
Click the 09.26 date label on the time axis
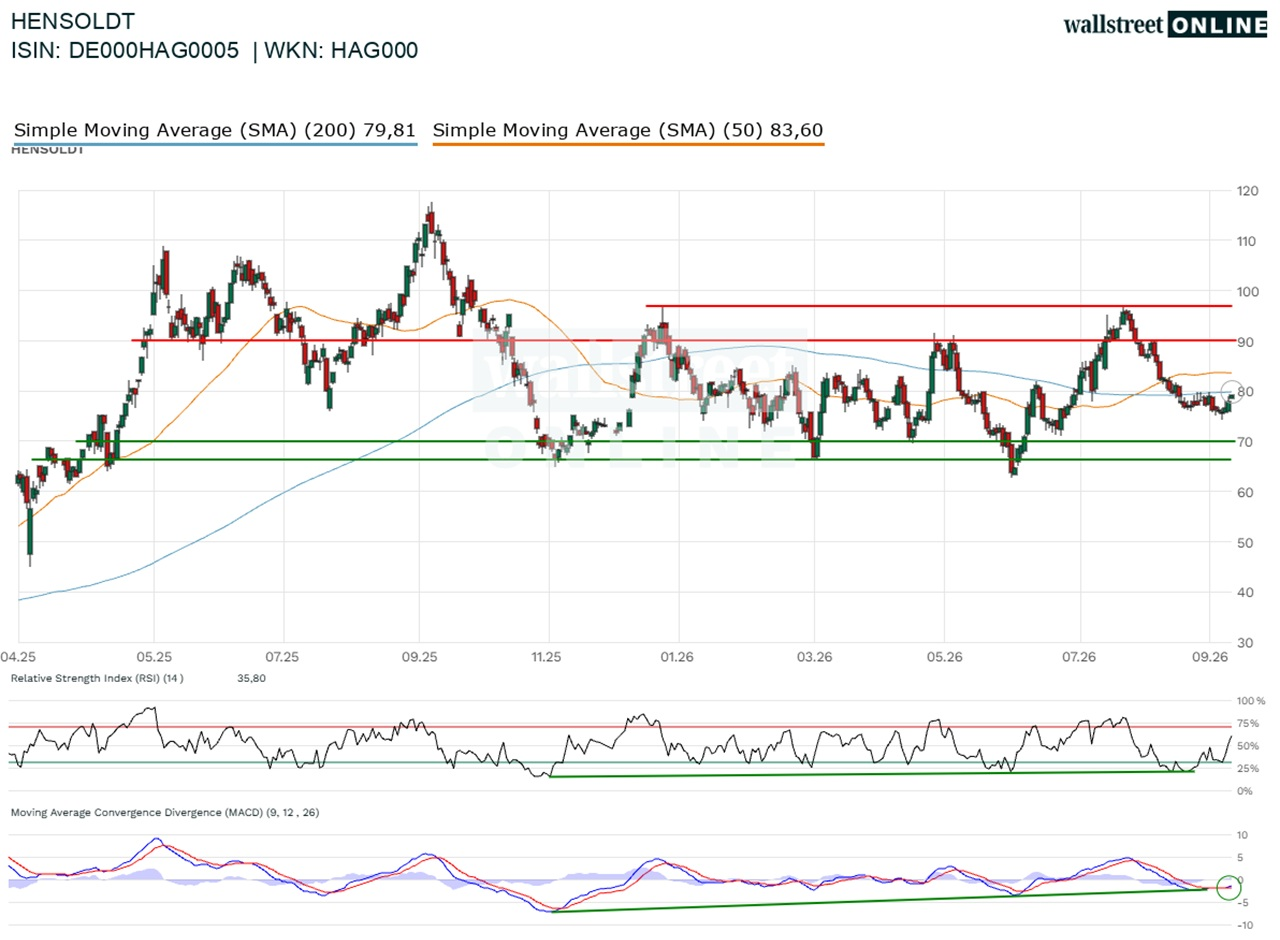coord(1209,657)
